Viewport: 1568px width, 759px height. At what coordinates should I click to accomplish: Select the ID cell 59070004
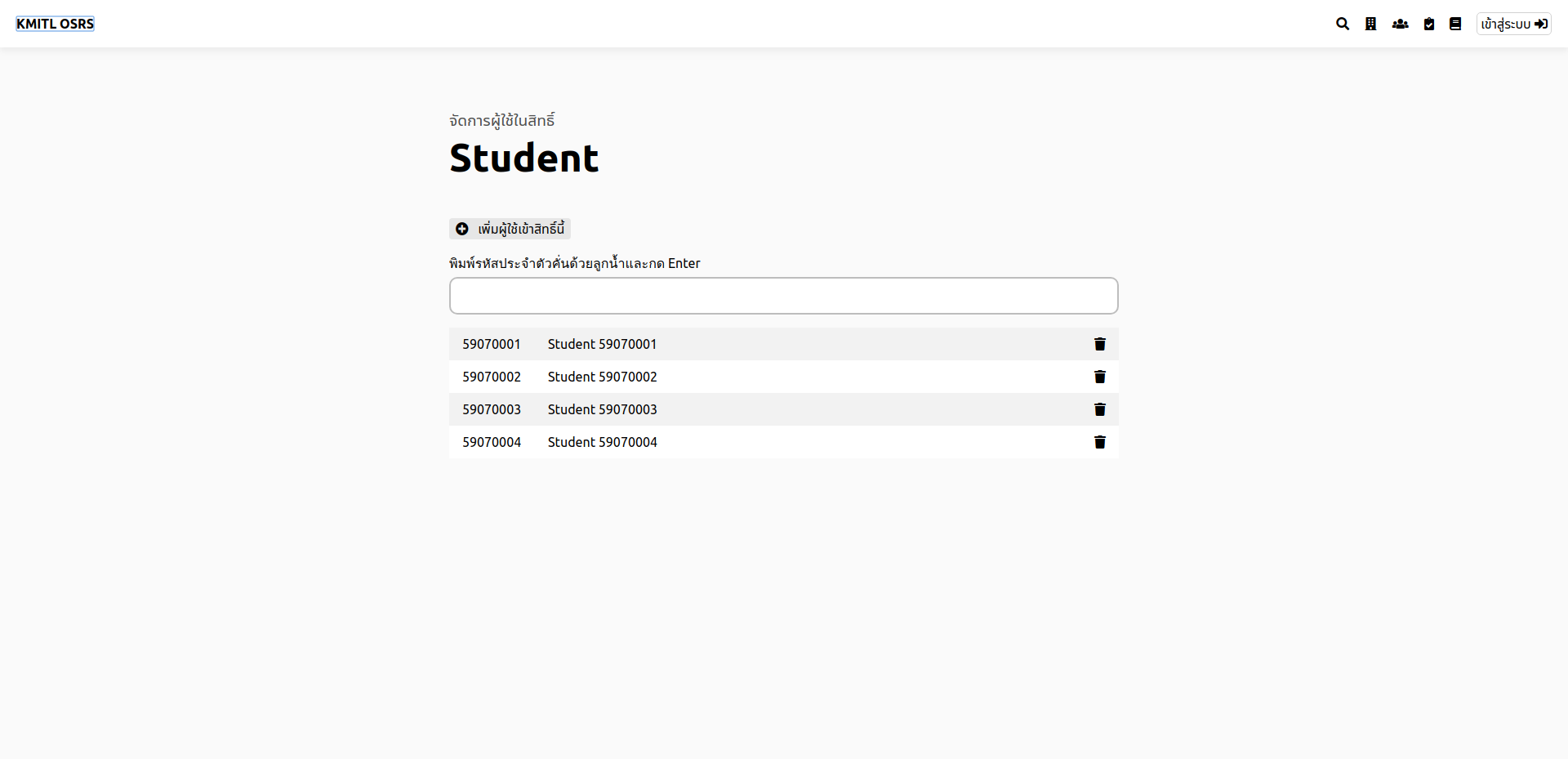[x=492, y=442]
